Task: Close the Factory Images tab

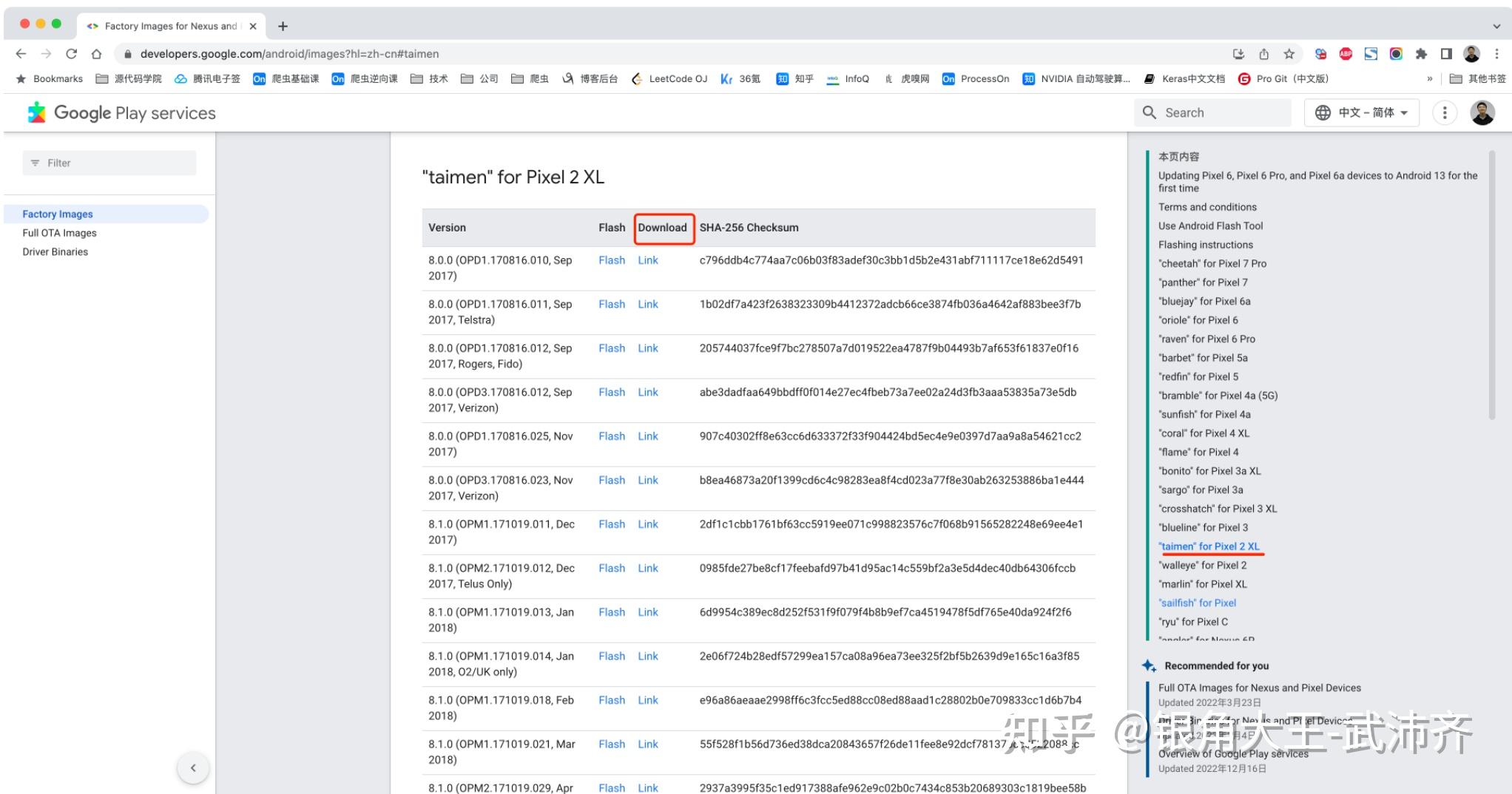Action: pyautogui.click(x=253, y=26)
